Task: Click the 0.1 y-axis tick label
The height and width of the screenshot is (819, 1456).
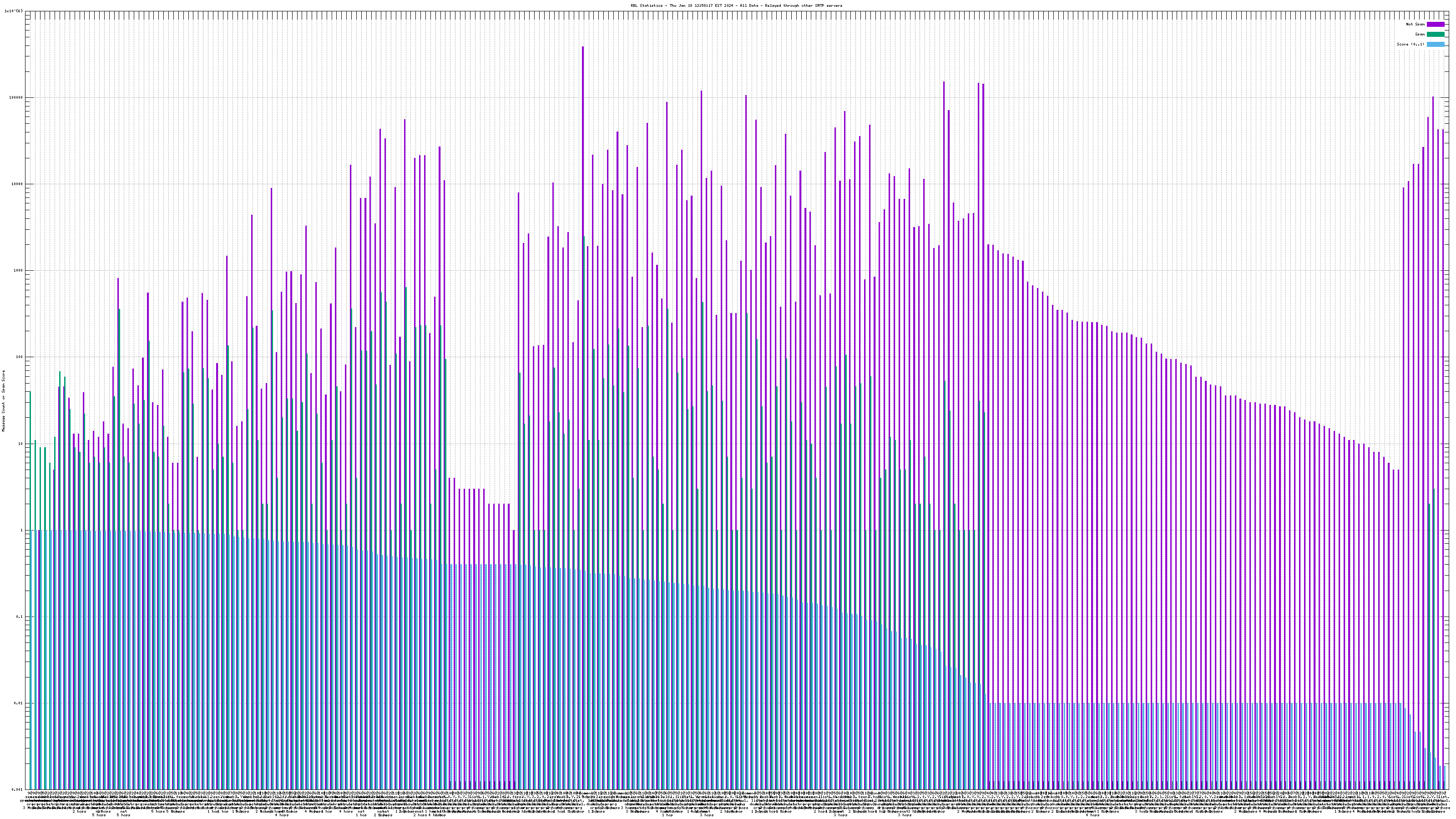Action: click(20, 617)
